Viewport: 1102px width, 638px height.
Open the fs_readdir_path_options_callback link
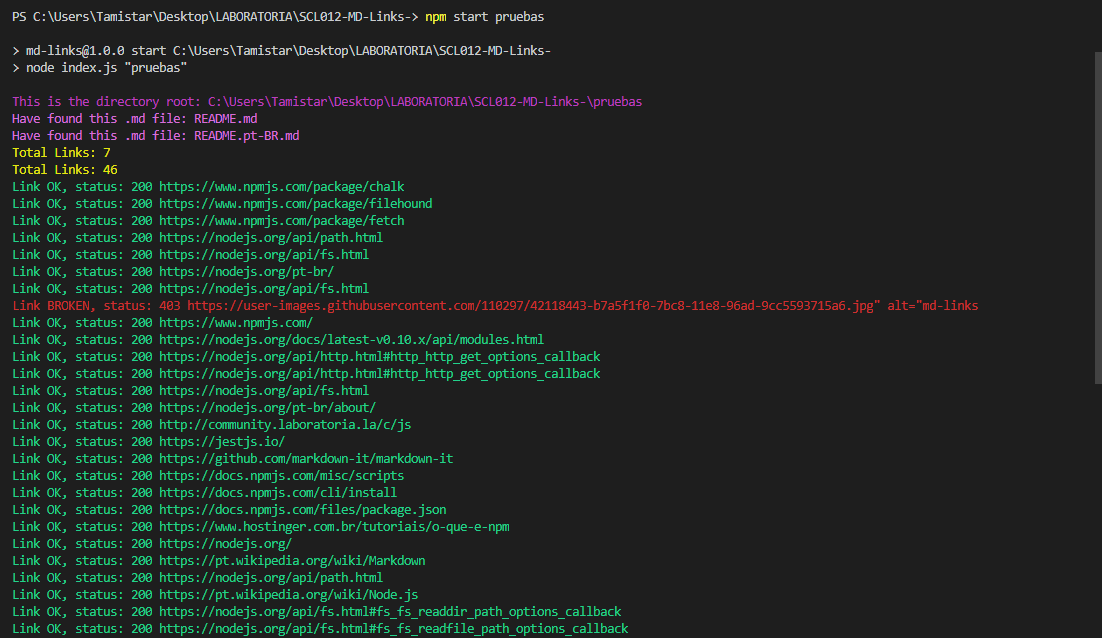(x=390, y=611)
